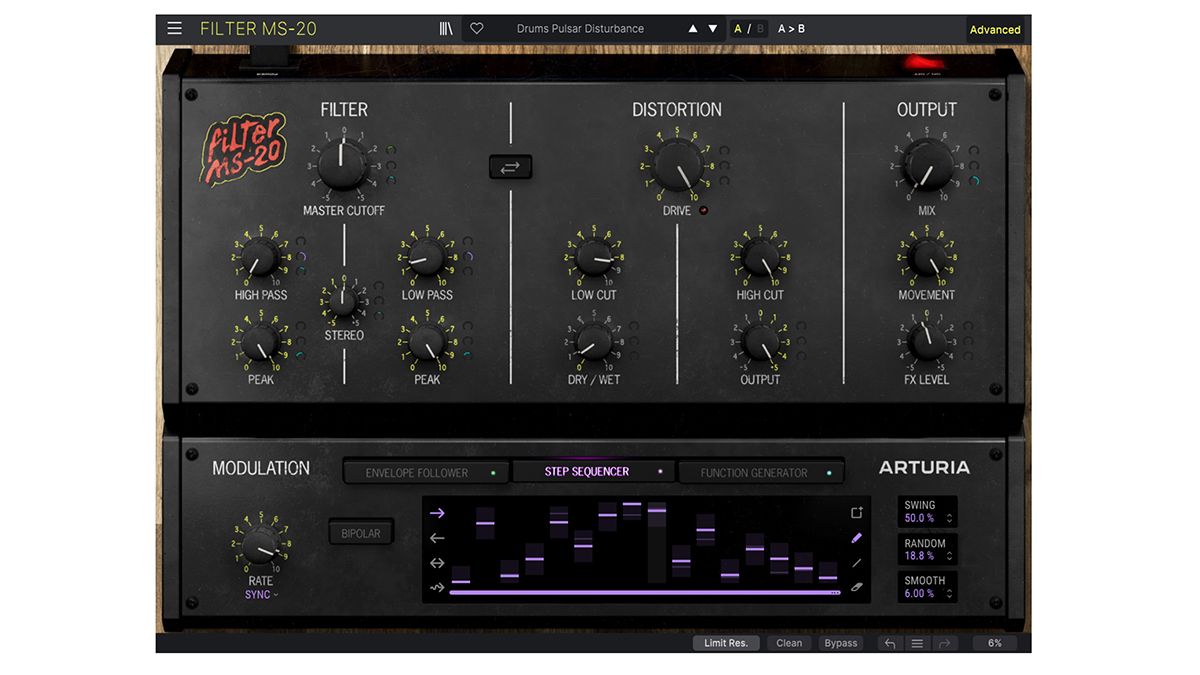Viewport: 1200px width, 675px height.
Task: Click the undo arrow in the bottom bar
Action: (890, 643)
